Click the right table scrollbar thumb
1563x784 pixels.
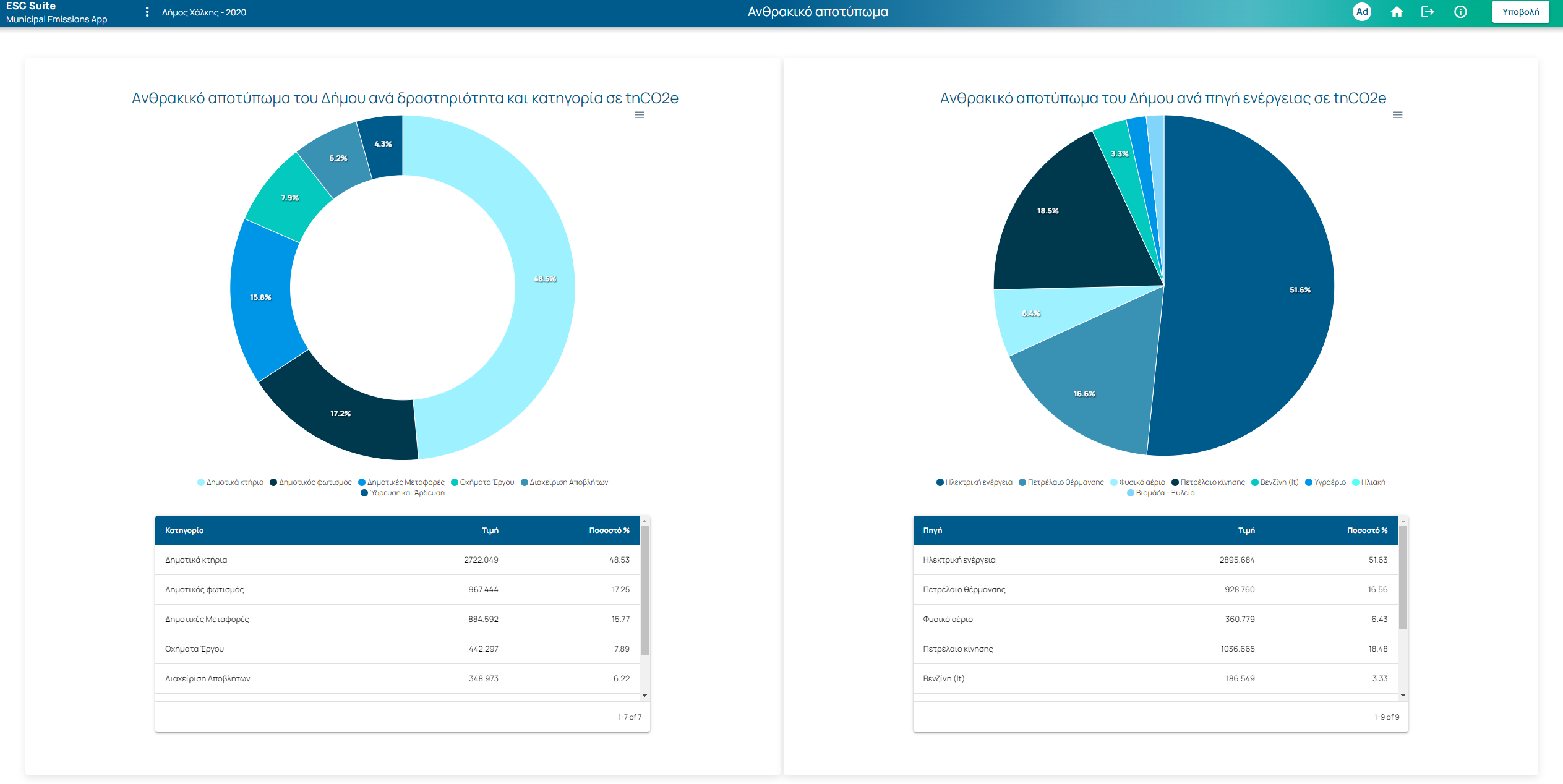[1403, 577]
